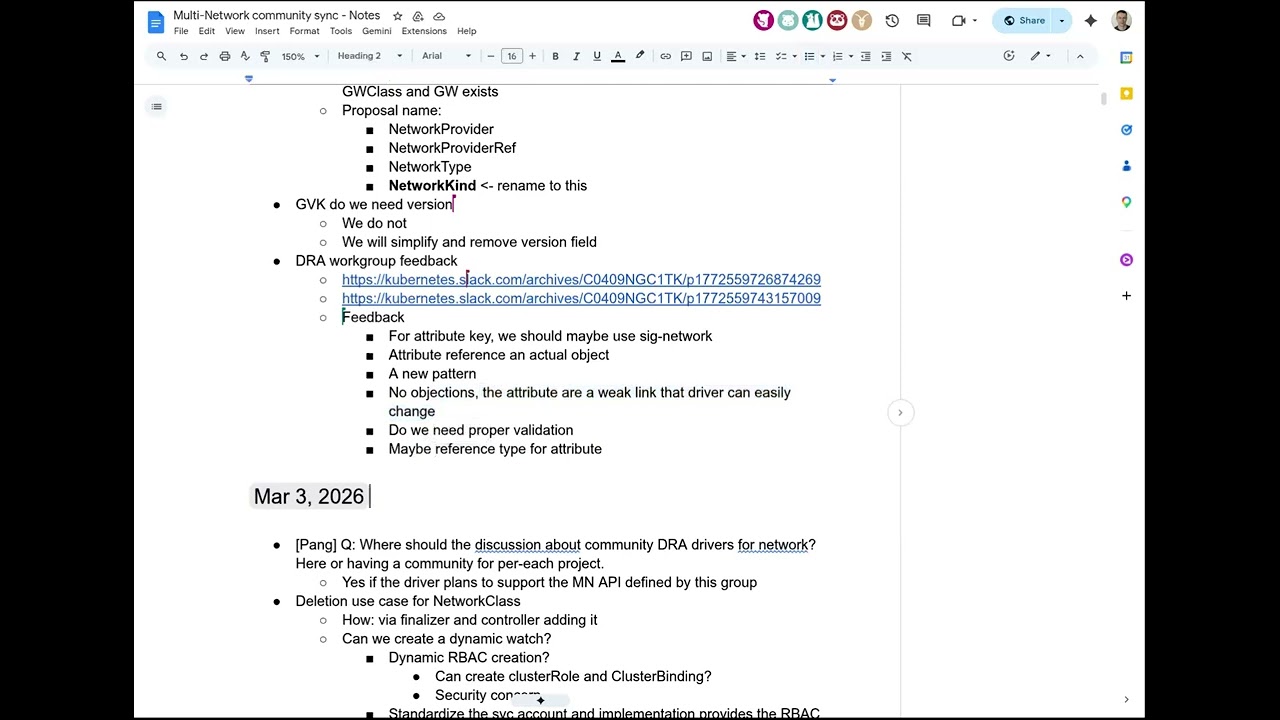The height and width of the screenshot is (720, 1280).
Task: Open the Google Docs home icon
Action: point(155,22)
